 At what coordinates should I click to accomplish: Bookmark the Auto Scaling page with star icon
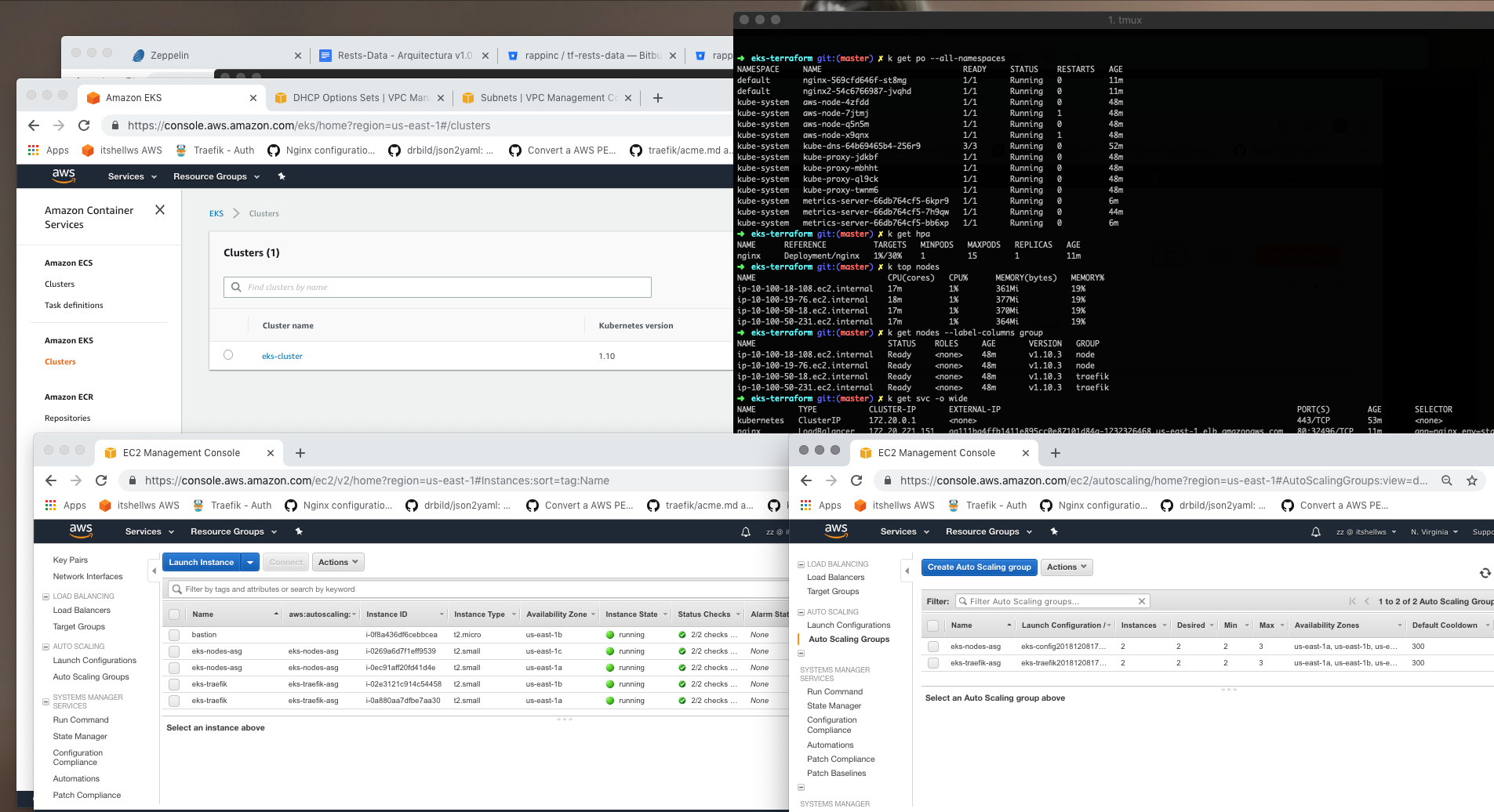click(1472, 480)
